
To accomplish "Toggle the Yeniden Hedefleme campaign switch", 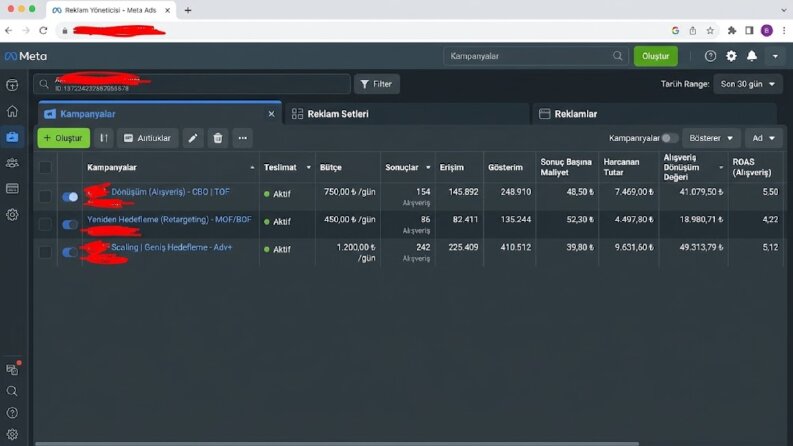I will pos(70,225).
